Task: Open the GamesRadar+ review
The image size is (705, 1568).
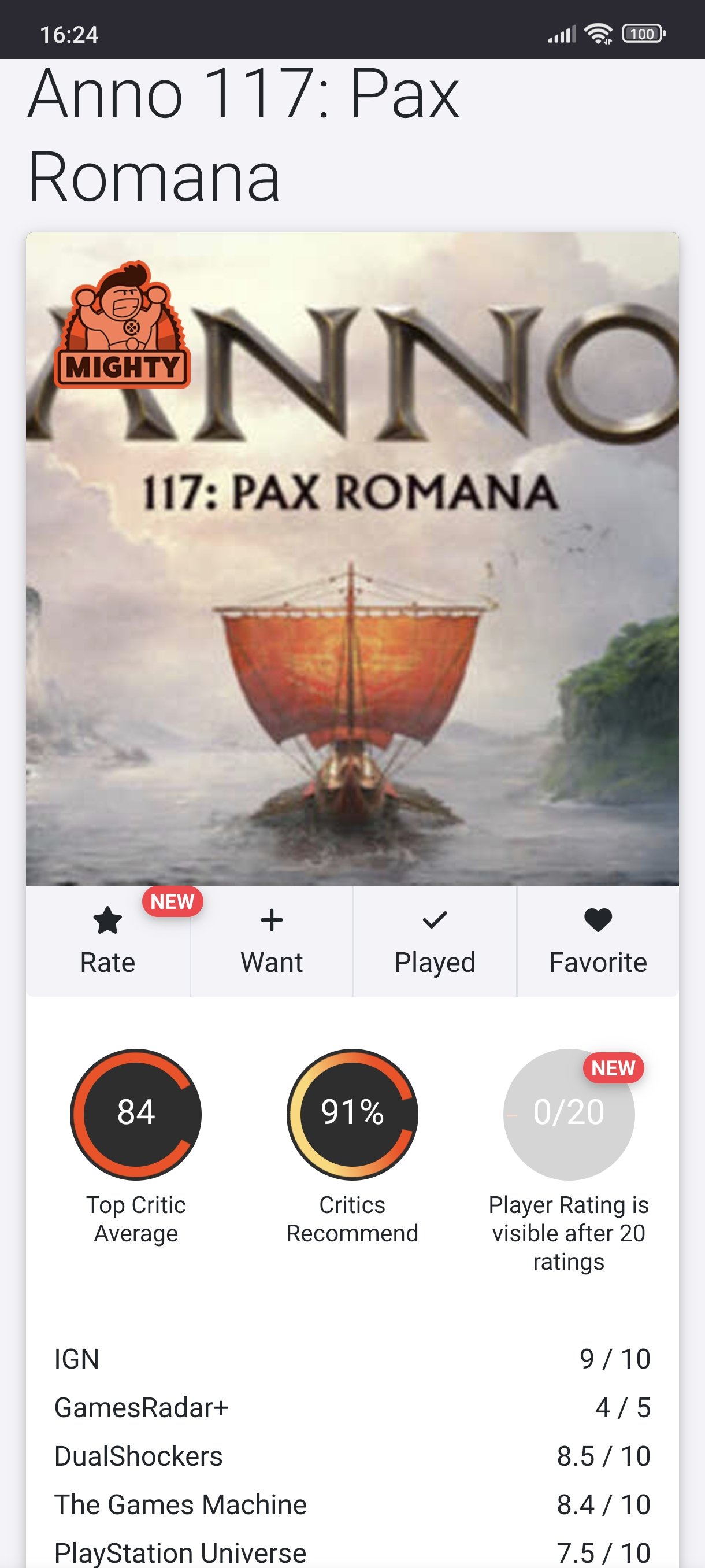Action: [352, 1407]
